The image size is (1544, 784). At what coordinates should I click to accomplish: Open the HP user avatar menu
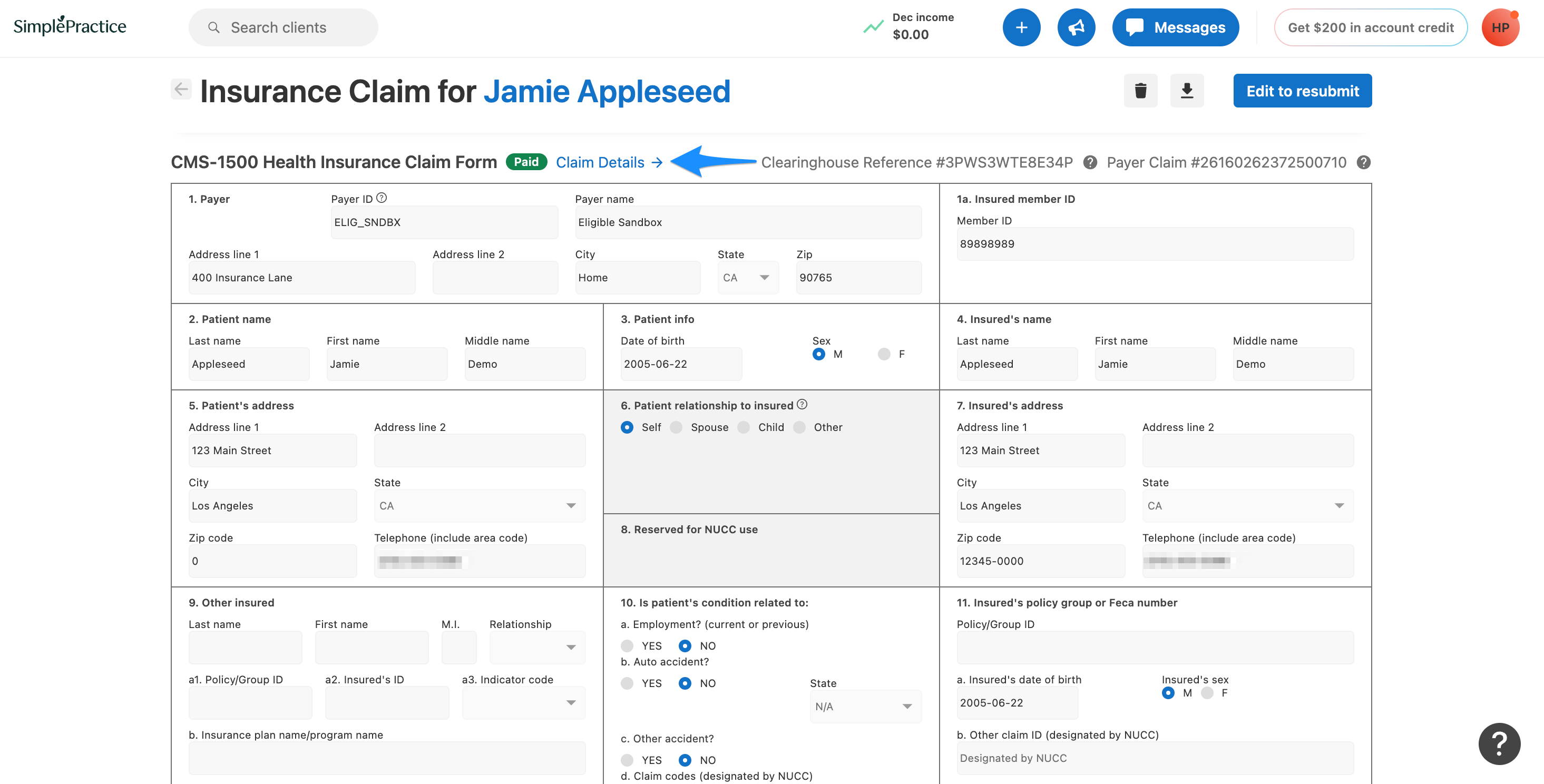(1500, 27)
